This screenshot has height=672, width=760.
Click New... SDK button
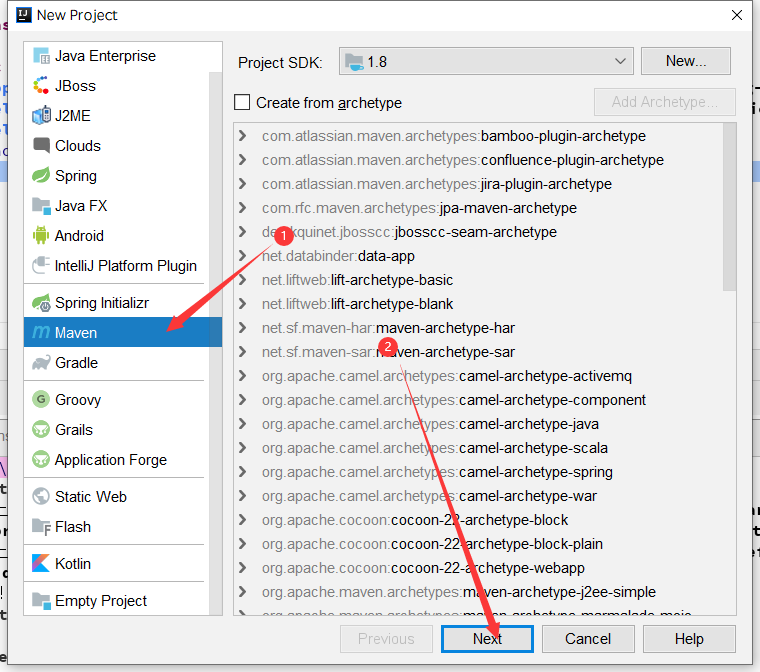pyautogui.click(x=685, y=61)
